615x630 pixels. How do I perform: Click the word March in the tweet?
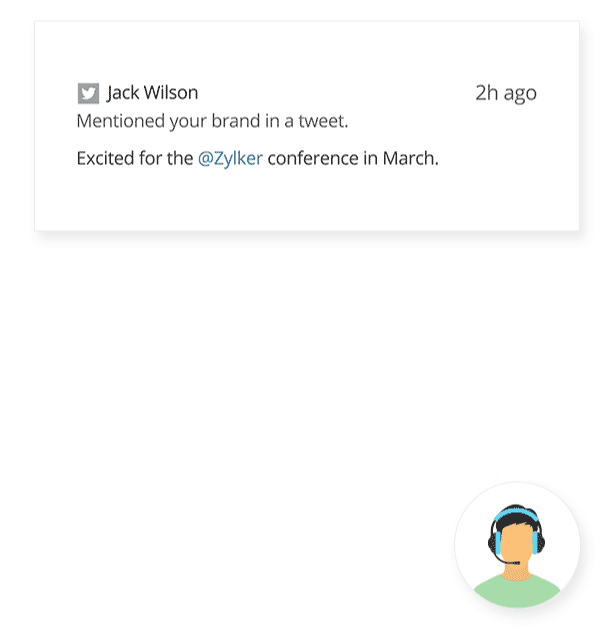click(x=408, y=158)
